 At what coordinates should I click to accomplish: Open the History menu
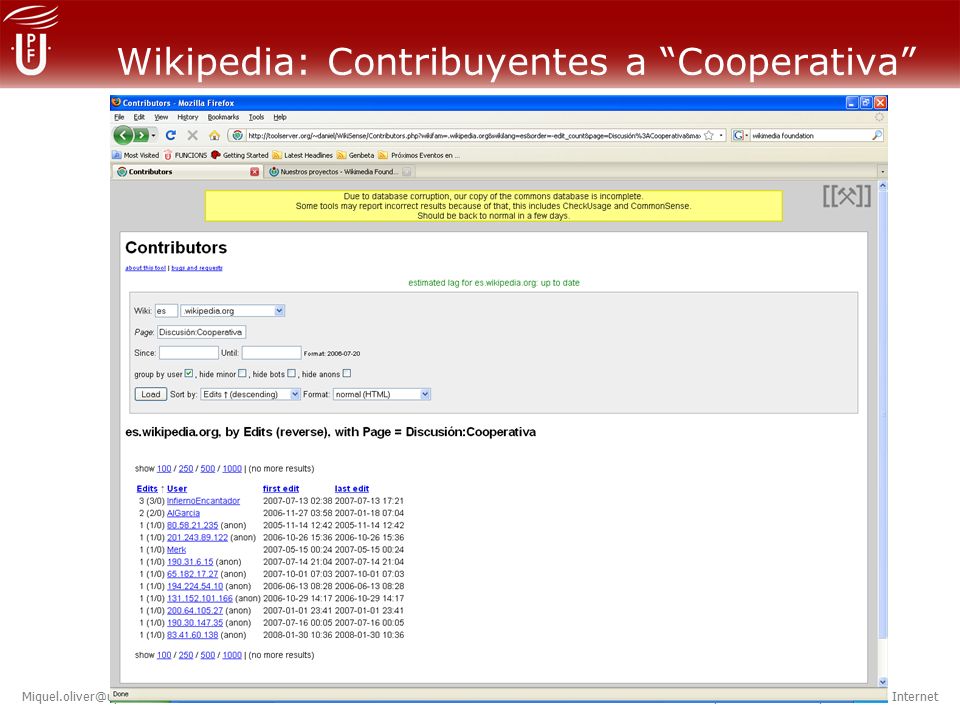coord(188,117)
